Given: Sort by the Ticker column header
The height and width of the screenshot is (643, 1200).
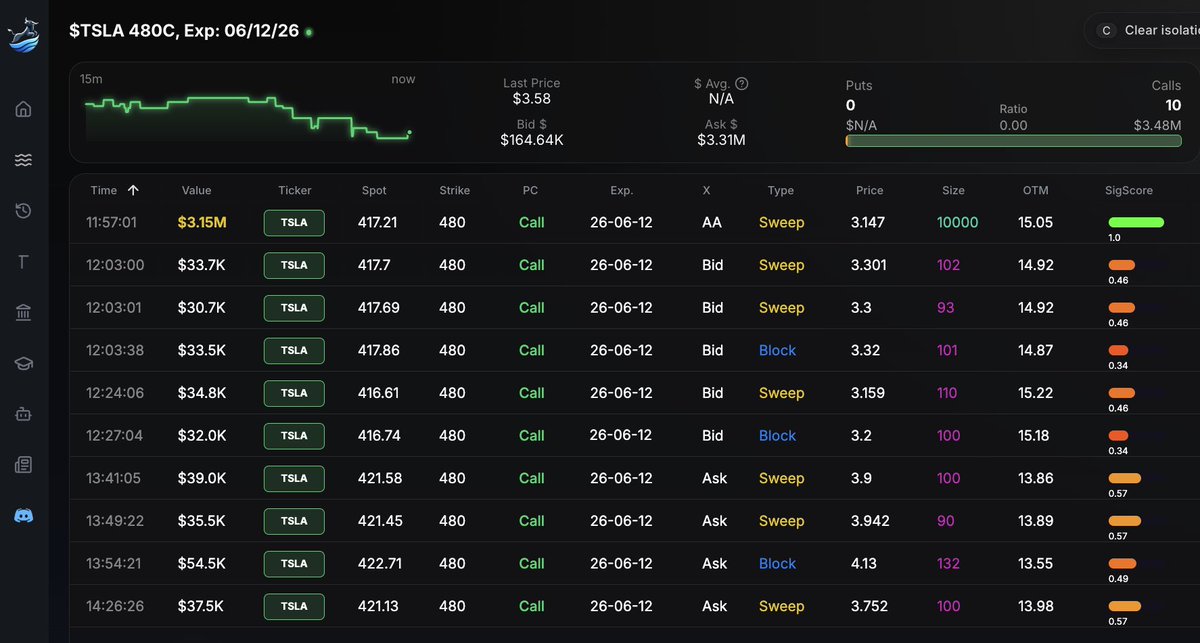Looking at the screenshot, I should (295, 190).
